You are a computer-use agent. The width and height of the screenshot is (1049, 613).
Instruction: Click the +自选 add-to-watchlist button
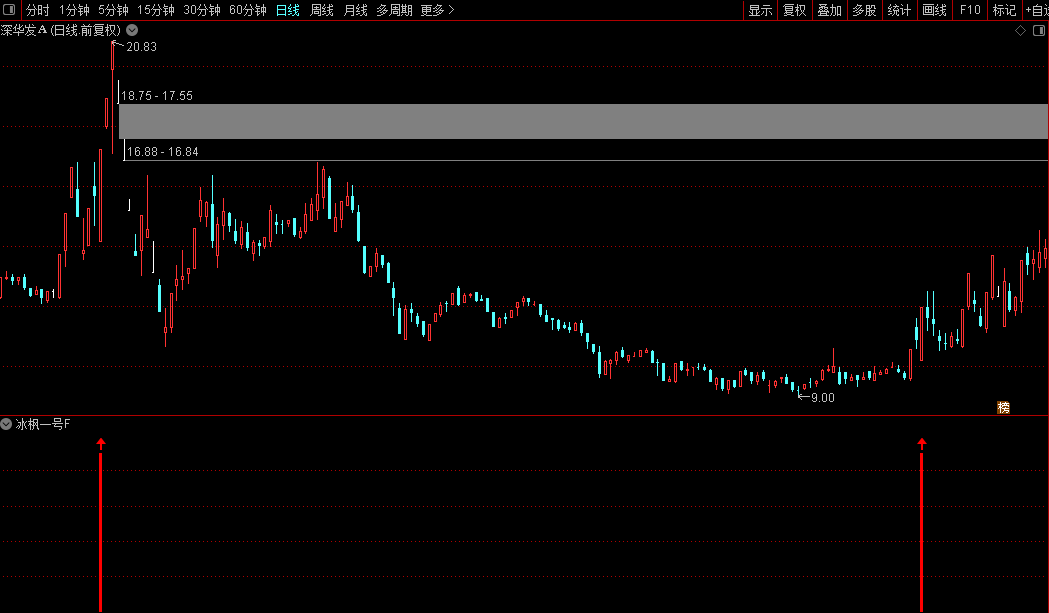click(x=1036, y=10)
